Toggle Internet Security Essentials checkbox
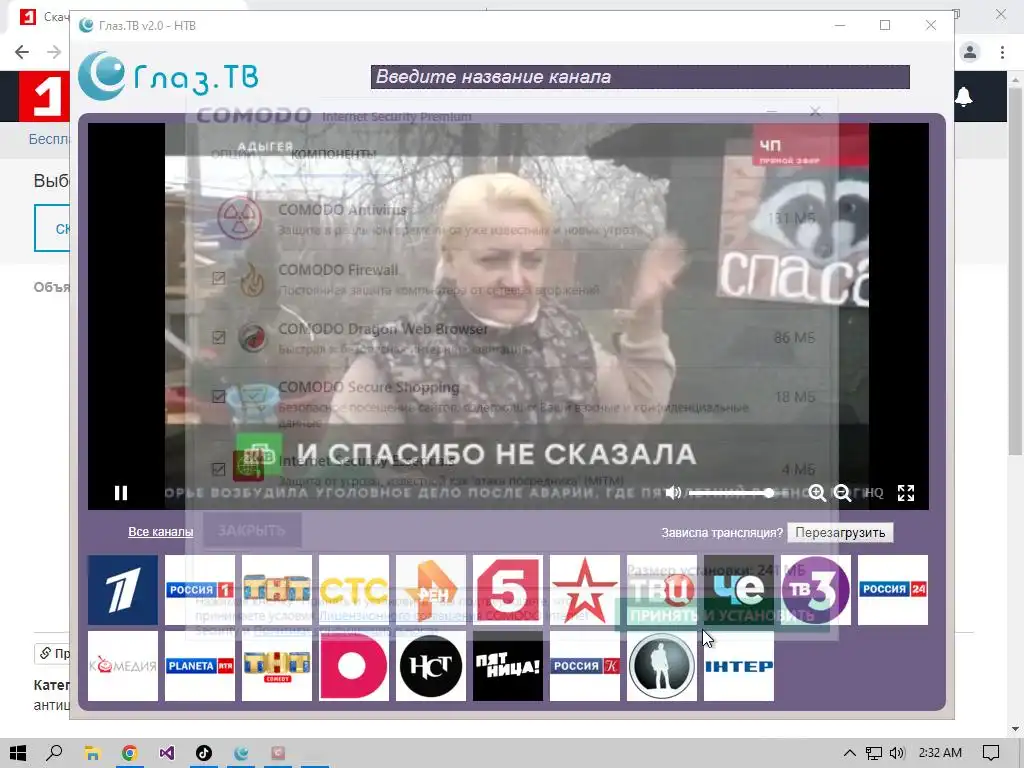 [219, 469]
